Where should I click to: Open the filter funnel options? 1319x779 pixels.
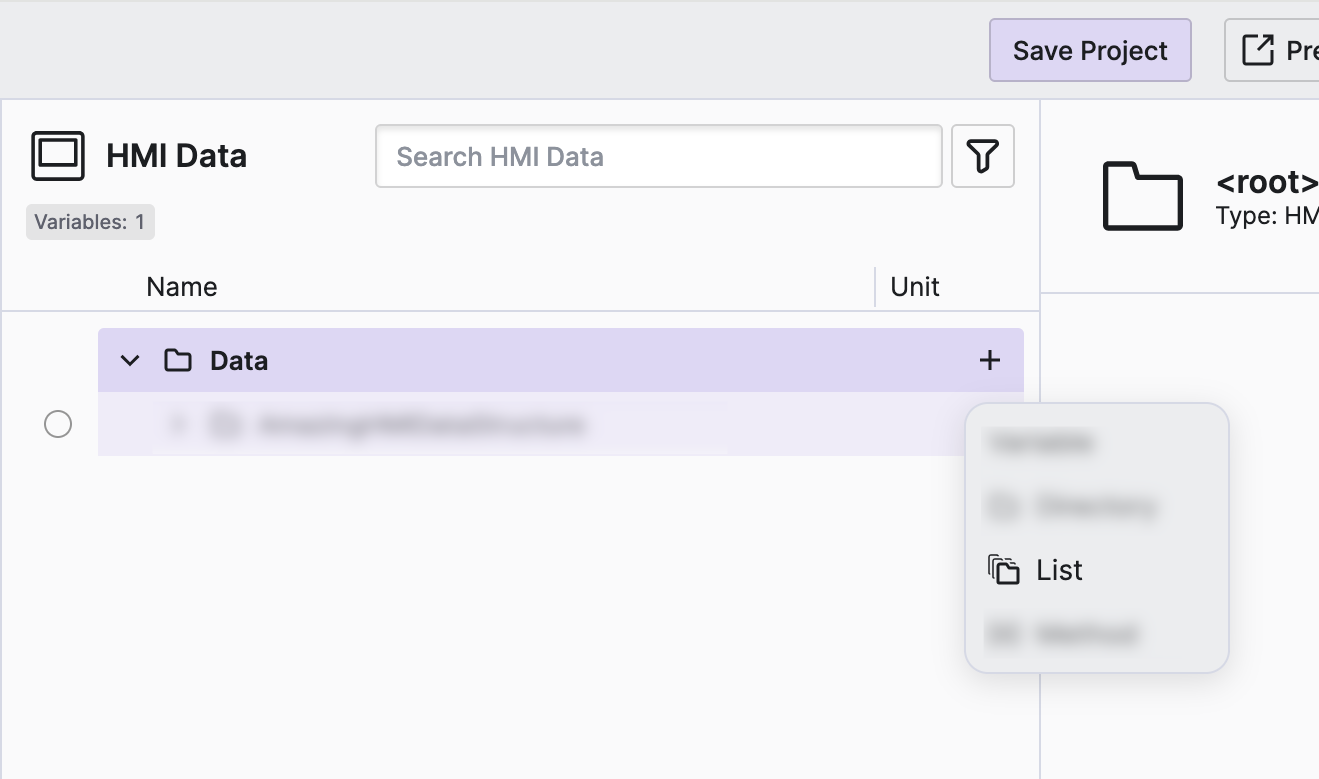click(982, 156)
